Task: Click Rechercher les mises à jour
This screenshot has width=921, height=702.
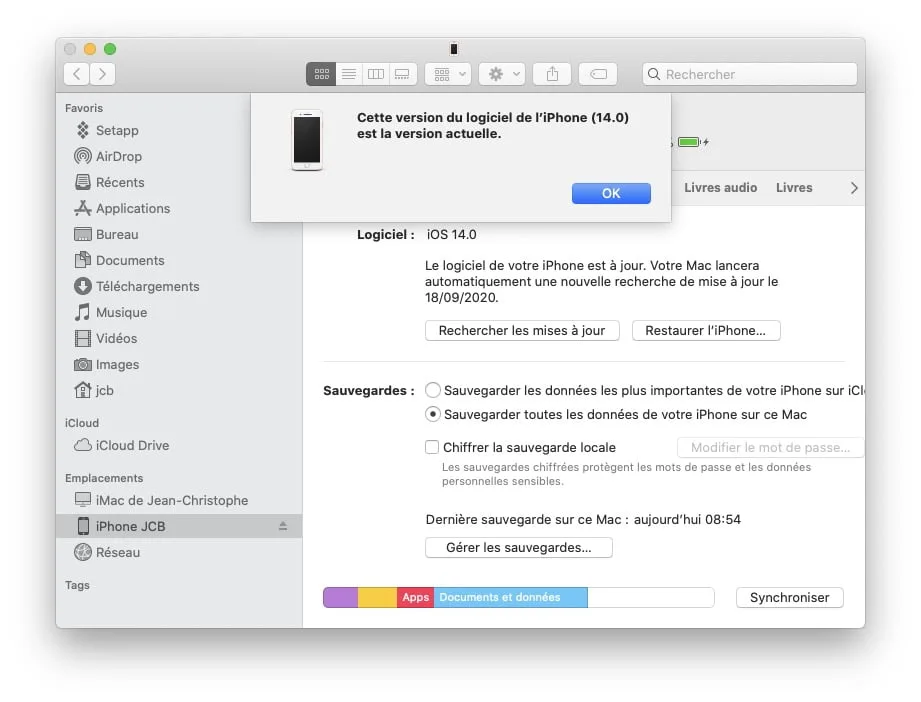Action: pyautogui.click(x=522, y=331)
